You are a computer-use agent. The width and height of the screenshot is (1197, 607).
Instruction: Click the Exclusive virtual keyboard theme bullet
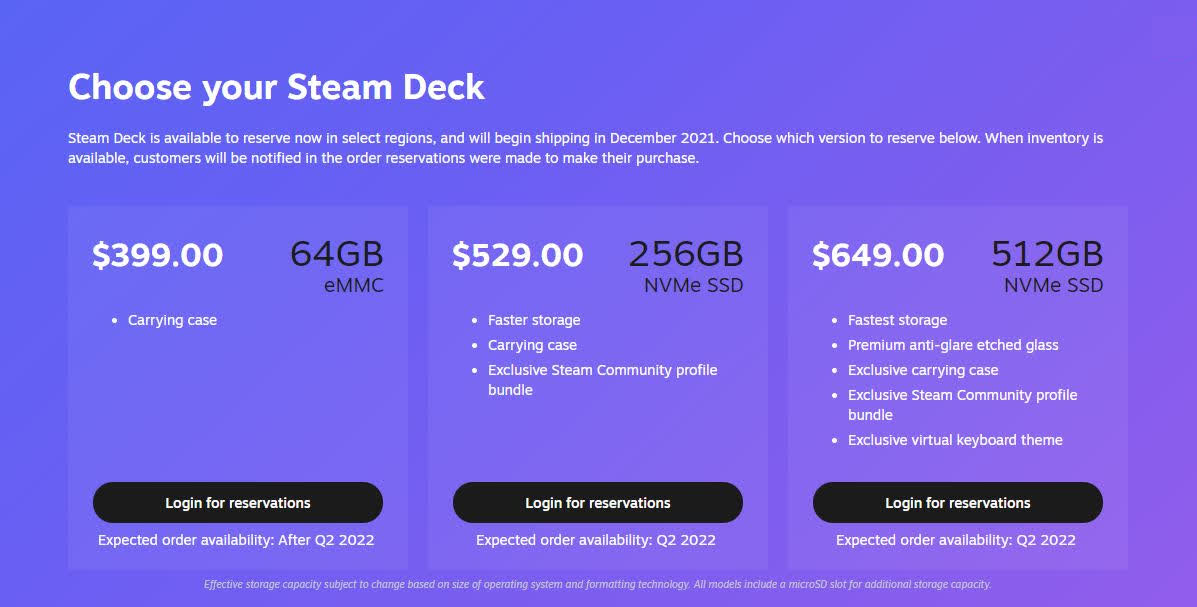pyautogui.click(x=955, y=440)
